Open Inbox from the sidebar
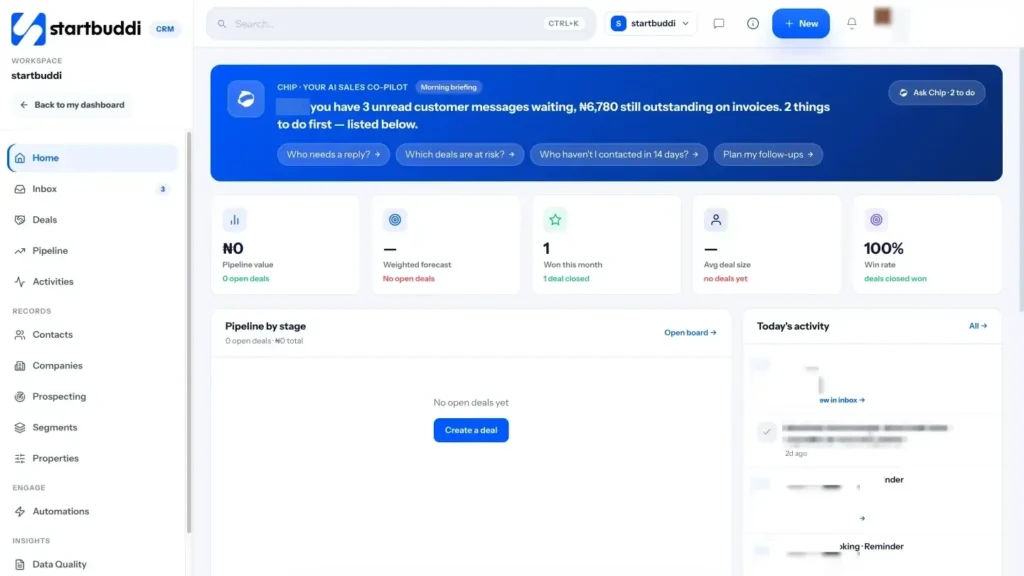 click(93, 189)
